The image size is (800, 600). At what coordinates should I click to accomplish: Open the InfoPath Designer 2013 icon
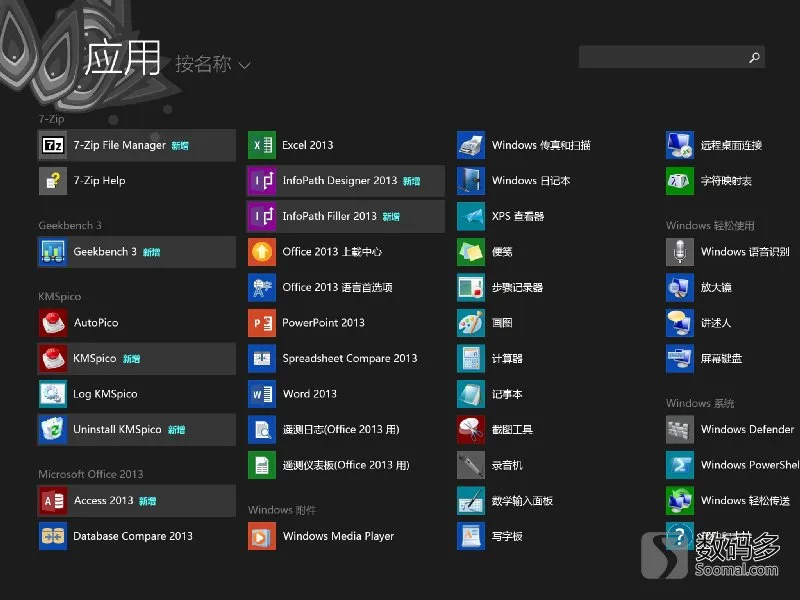click(x=262, y=181)
